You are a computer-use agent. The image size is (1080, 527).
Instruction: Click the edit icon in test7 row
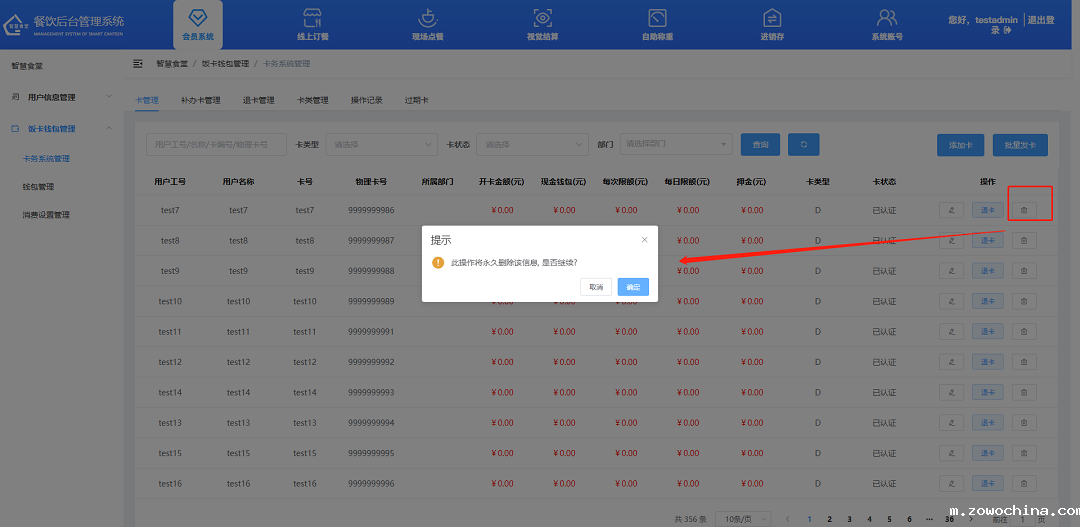(951, 210)
